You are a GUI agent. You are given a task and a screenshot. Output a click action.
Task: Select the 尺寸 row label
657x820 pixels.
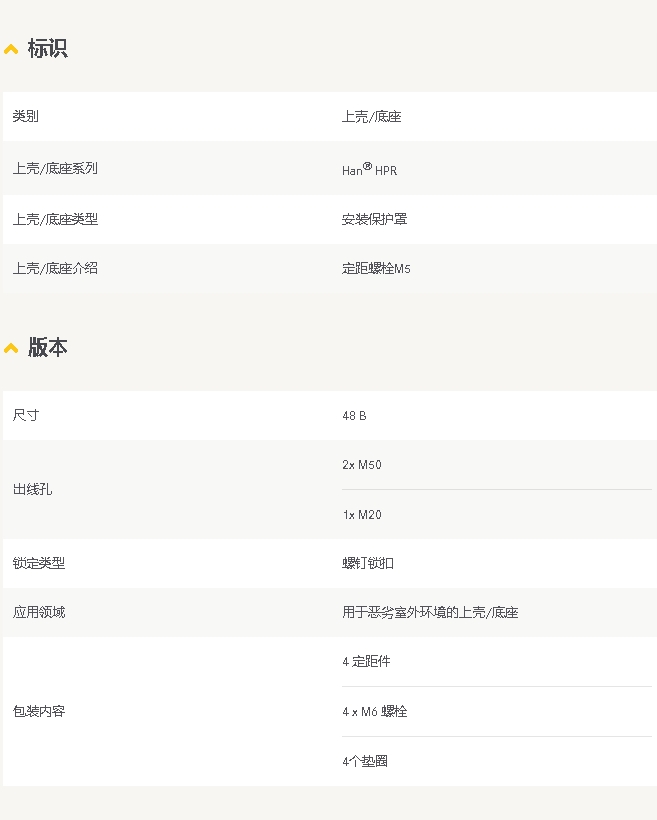click(x=26, y=415)
